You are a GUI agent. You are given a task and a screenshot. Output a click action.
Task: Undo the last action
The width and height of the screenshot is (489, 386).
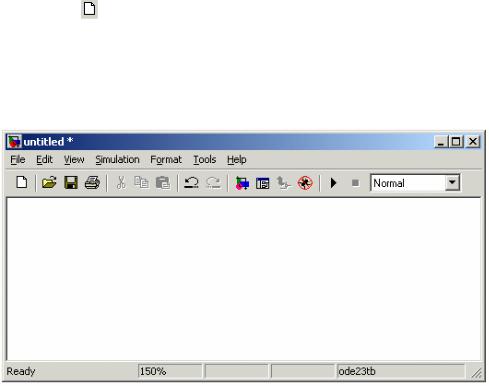(x=191, y=183)
